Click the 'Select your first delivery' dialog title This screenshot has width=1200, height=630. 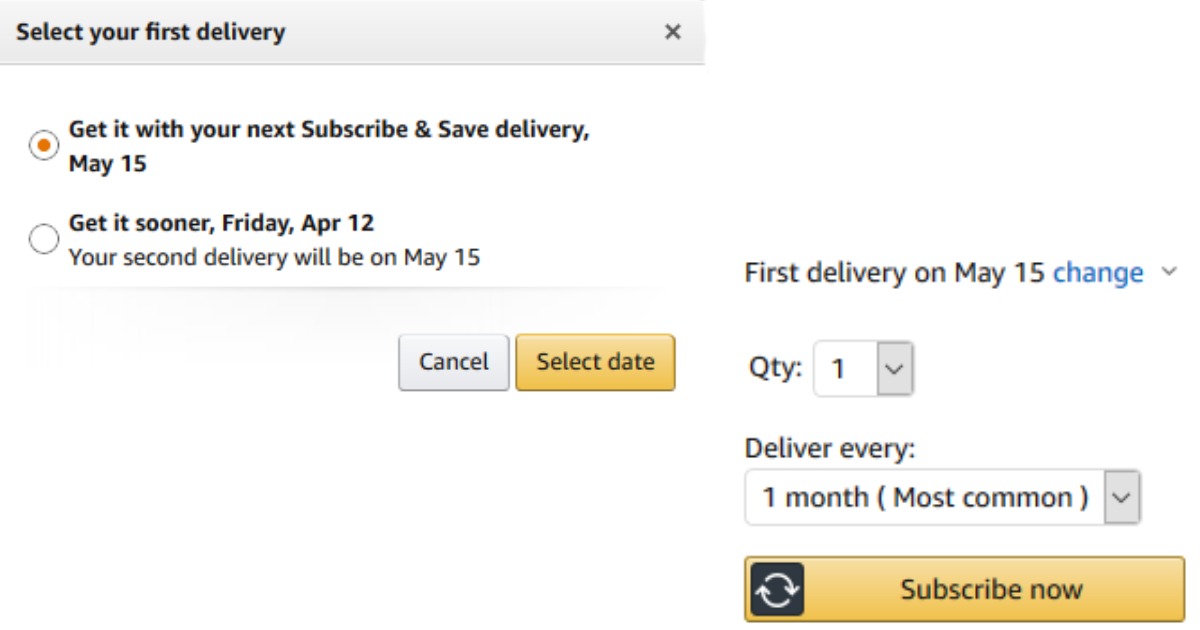[151, 32]
